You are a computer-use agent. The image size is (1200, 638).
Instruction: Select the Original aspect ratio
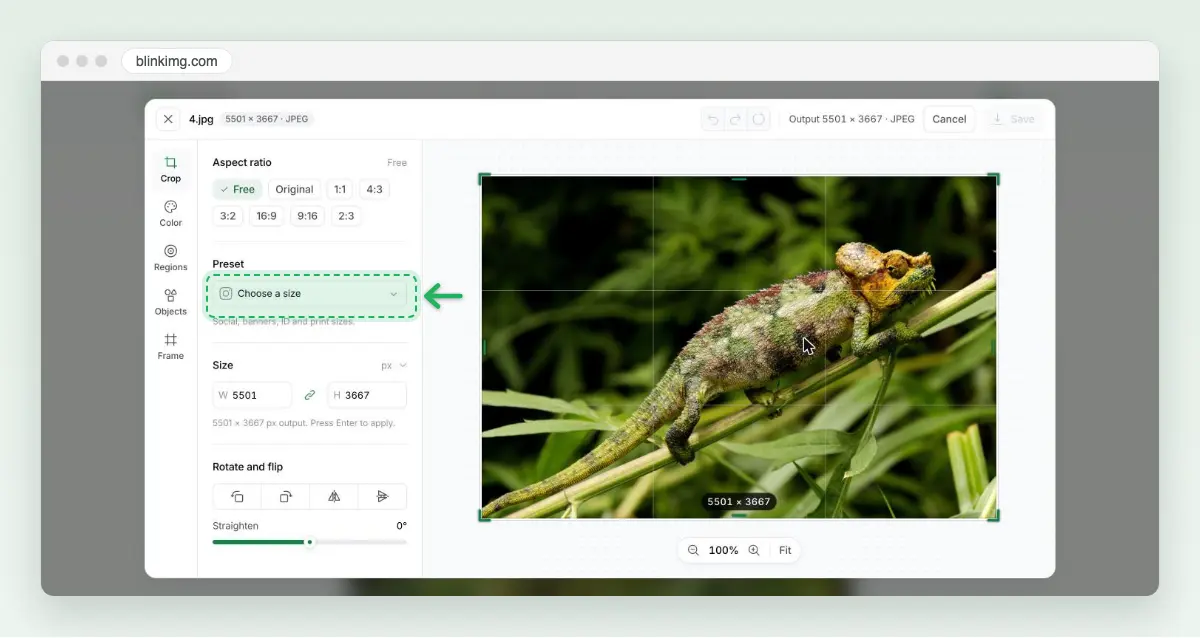tap(294, 189)
